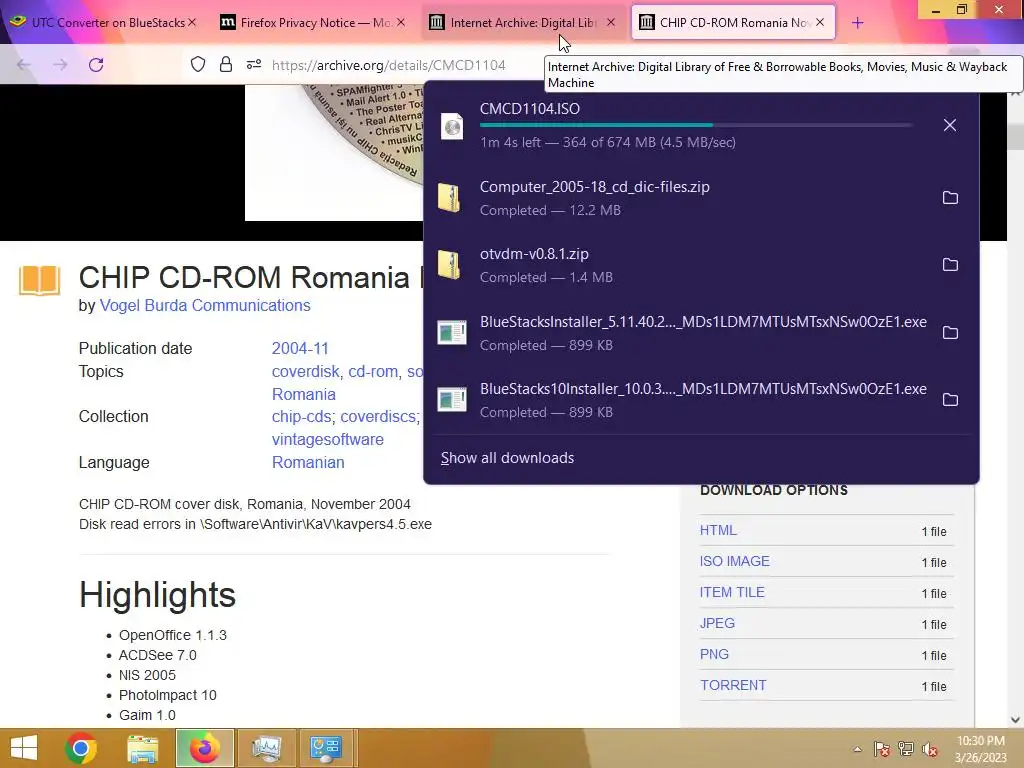Viewport: 1024px width, 768px height.
Task: Launch Google Chrome from taskbar
Action: pos(81,748)
